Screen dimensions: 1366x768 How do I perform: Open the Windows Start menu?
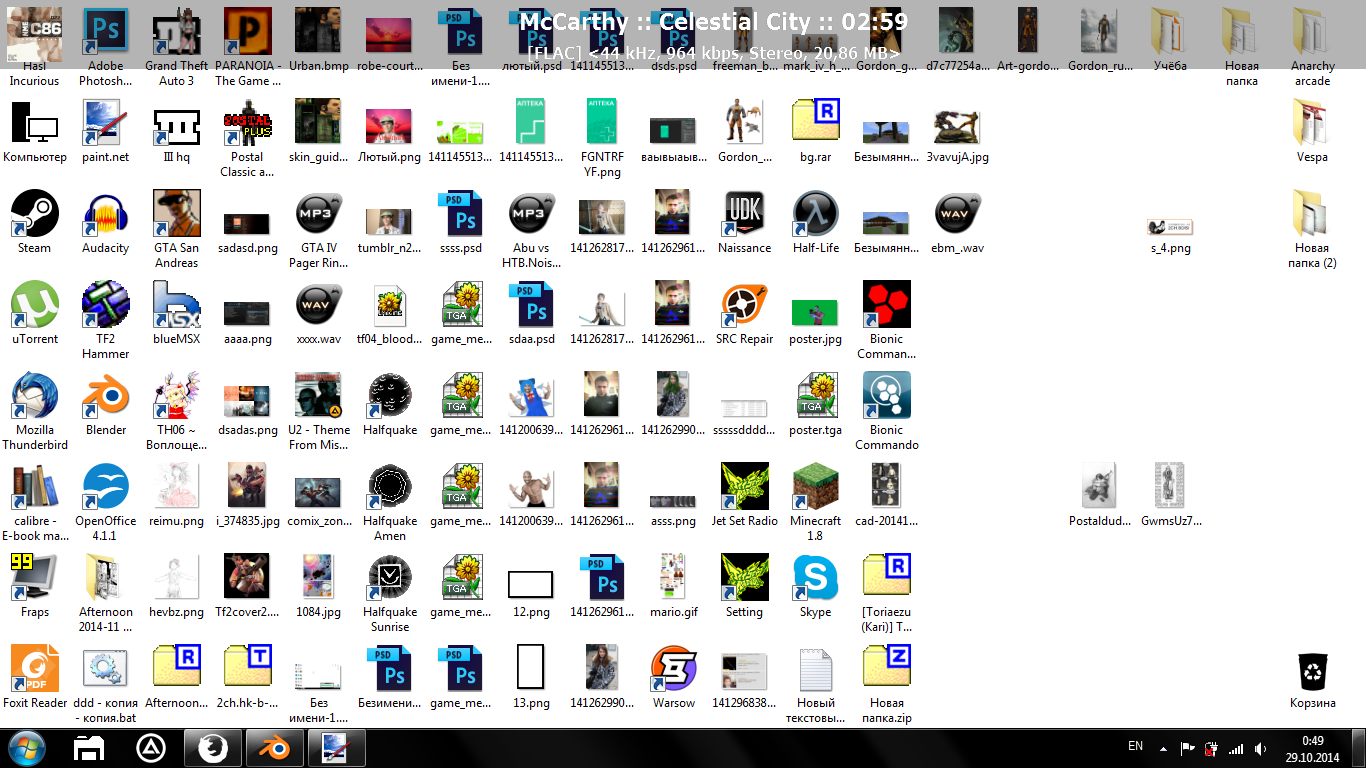27,748
